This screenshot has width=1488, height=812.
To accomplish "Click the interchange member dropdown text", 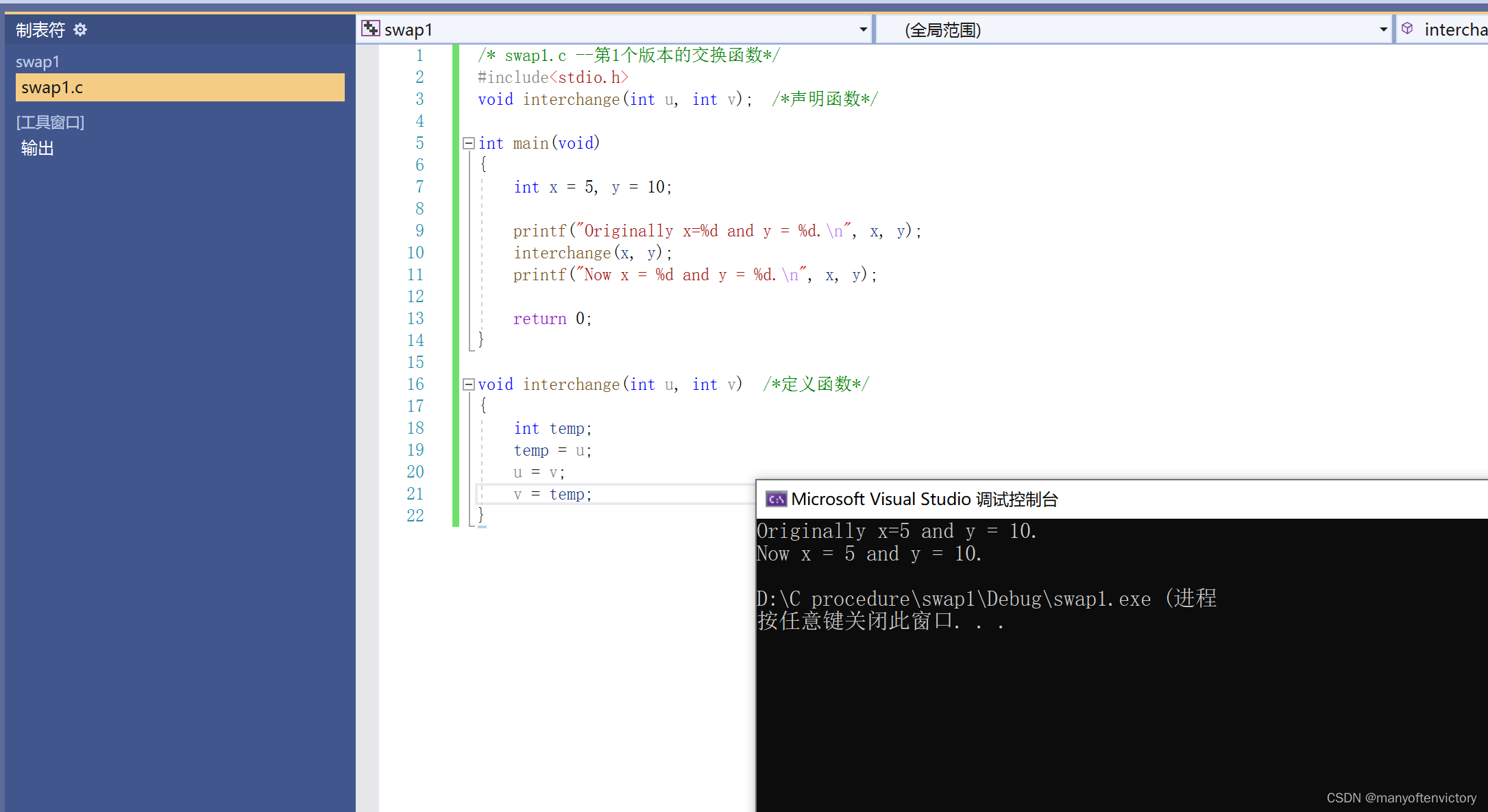I will [x=1455, y=29].
